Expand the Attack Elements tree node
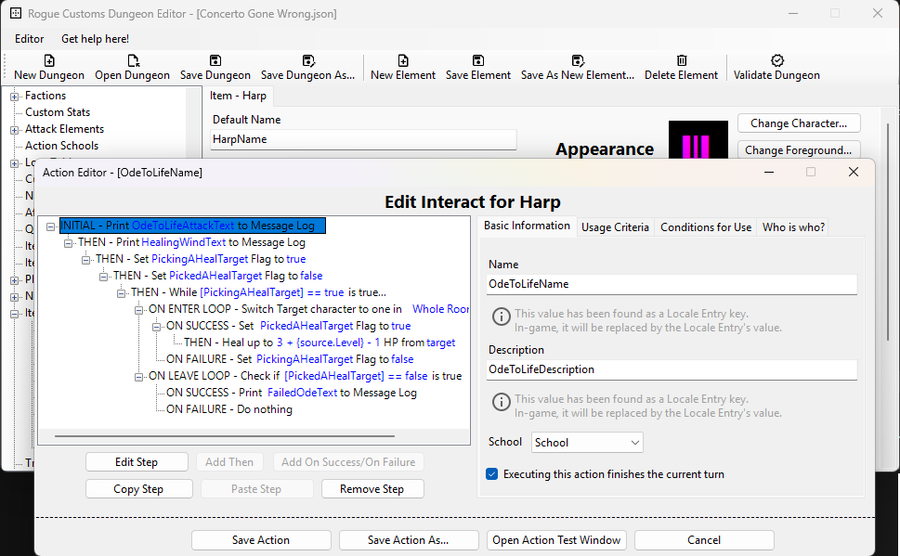Viewport: 900px width, 556px height. point(14,130)
